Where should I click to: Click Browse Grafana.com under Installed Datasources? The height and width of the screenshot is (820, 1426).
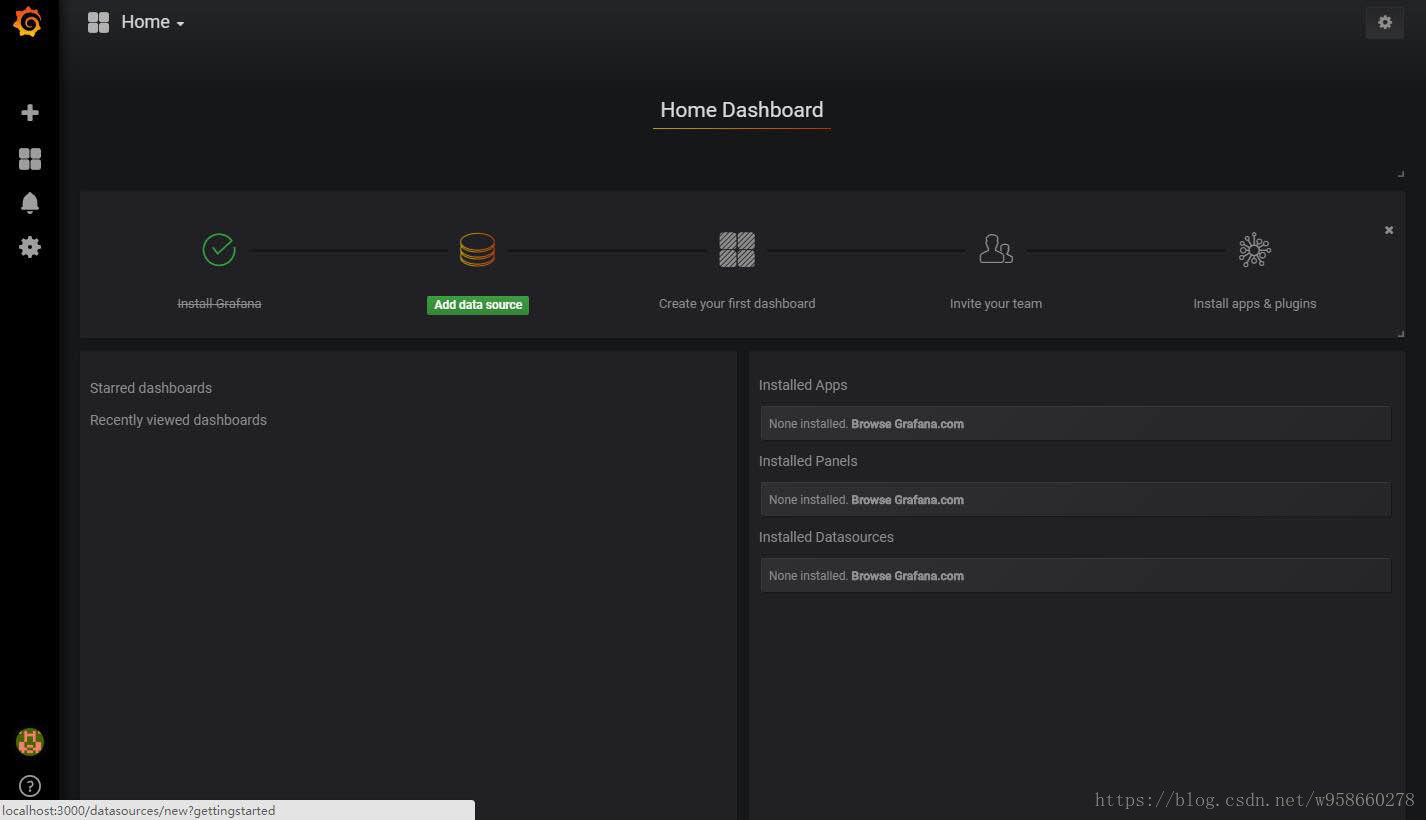coord(907,576)
